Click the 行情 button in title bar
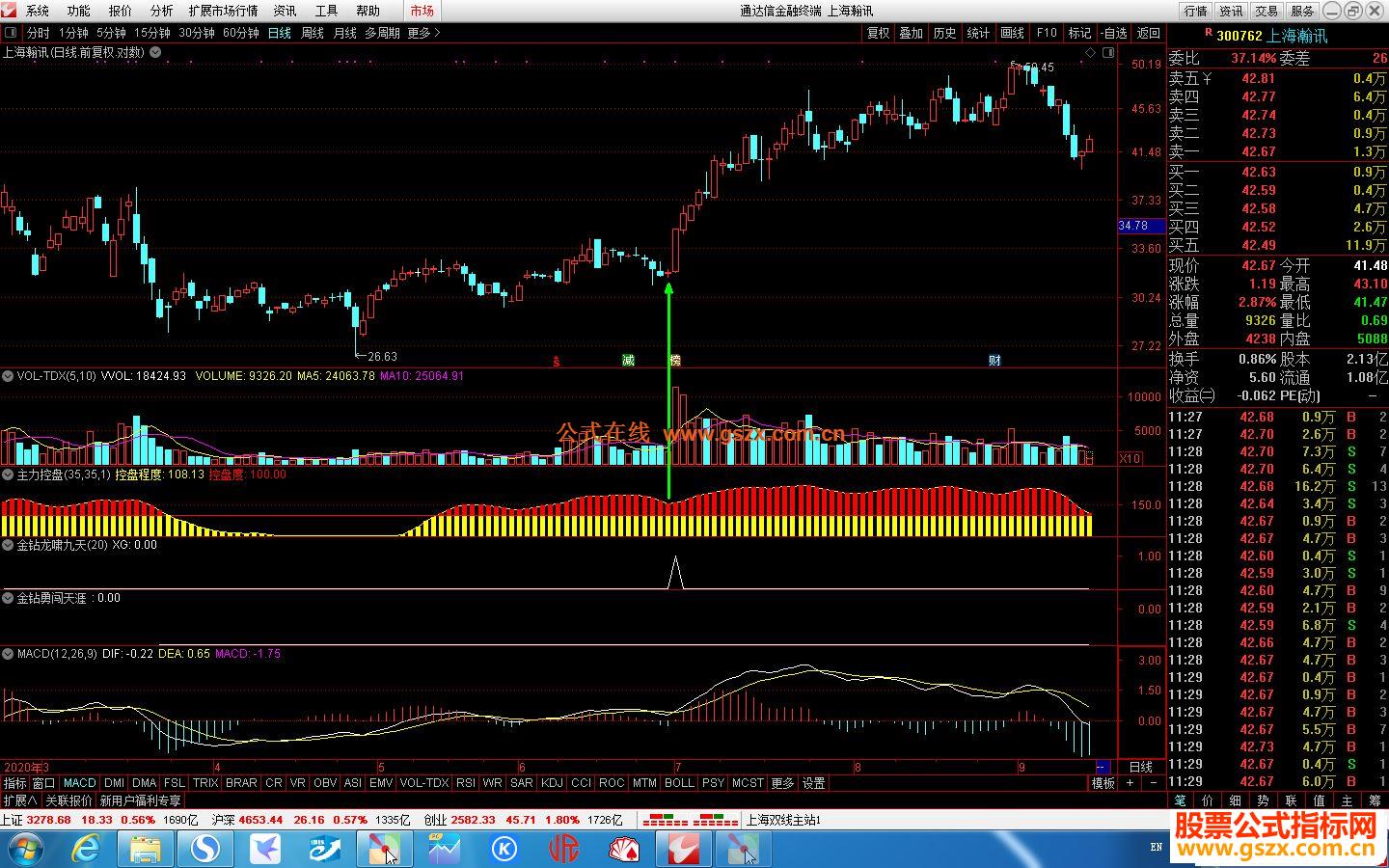Viewport: 1389px width, 868px height. click(1196, 11)
